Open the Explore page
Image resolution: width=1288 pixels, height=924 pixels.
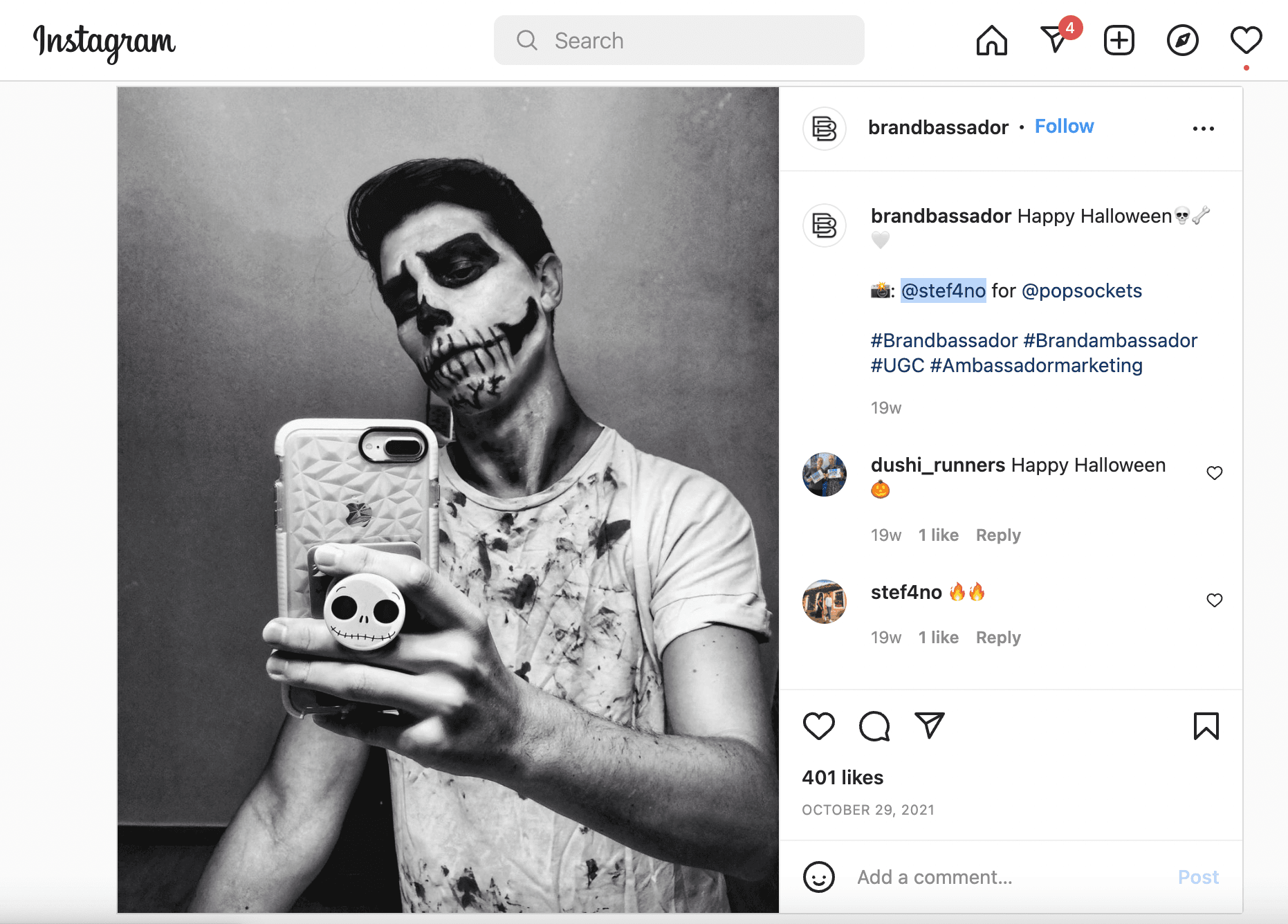click(x=1182, y=40)
